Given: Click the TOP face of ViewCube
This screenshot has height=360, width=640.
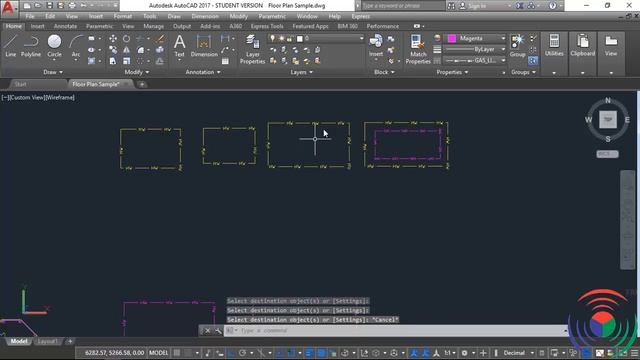Looking at the screenshot, I should click(608, 120).
